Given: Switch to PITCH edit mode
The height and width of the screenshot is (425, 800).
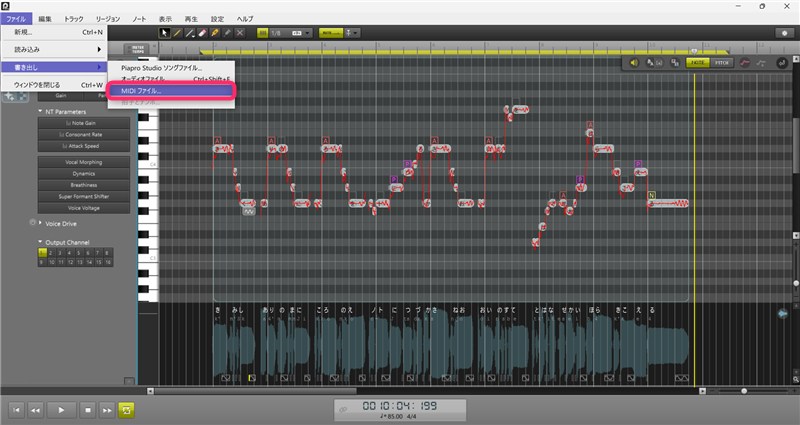Looking at the screenshot, I should click(721, 63).
